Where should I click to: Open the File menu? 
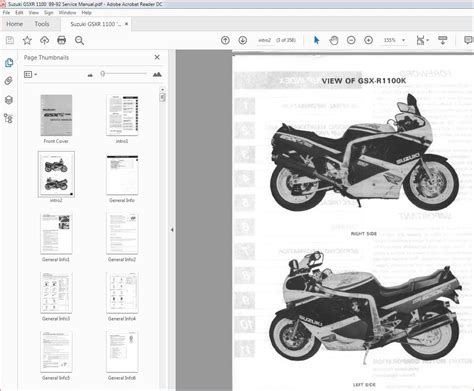pyautogui.click(x=6, y=13)
